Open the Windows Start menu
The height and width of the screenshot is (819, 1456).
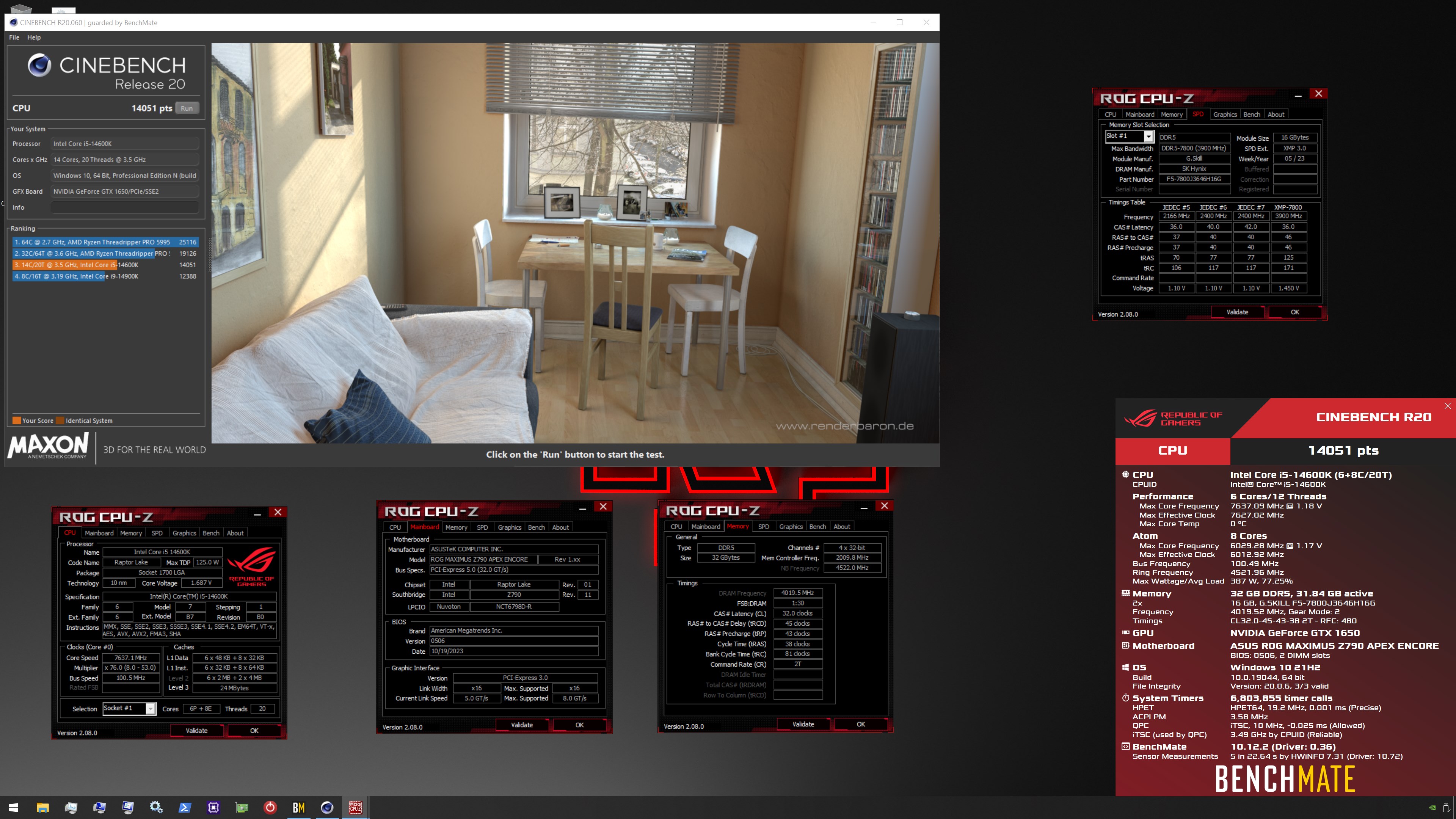pyautogui.click(x=14, y=807)
